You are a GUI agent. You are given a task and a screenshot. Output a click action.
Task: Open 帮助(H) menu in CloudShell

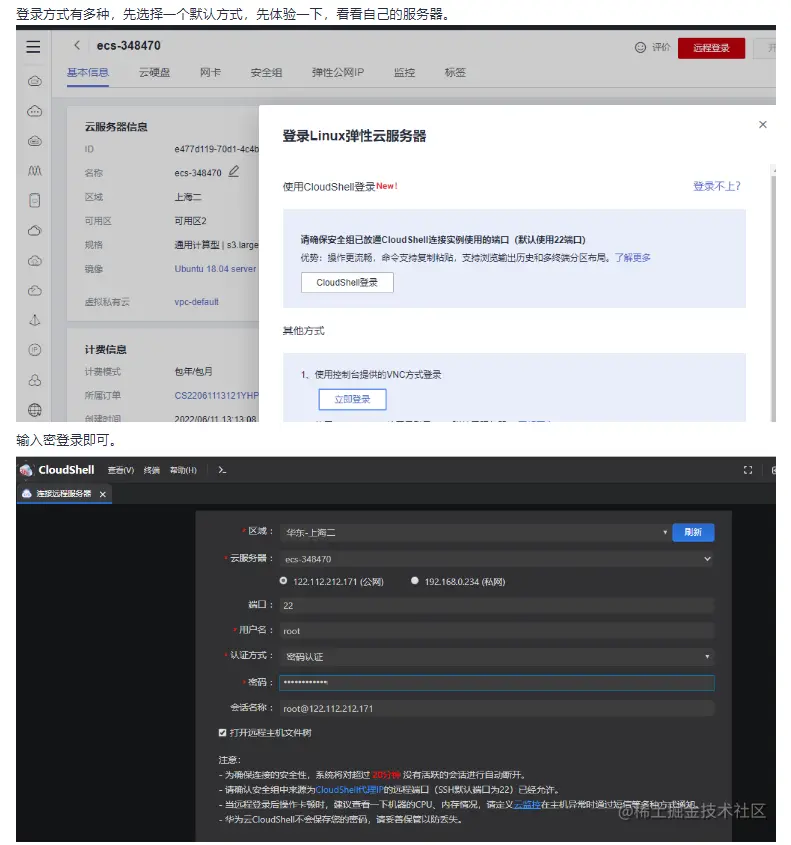[x=183, y=470]
